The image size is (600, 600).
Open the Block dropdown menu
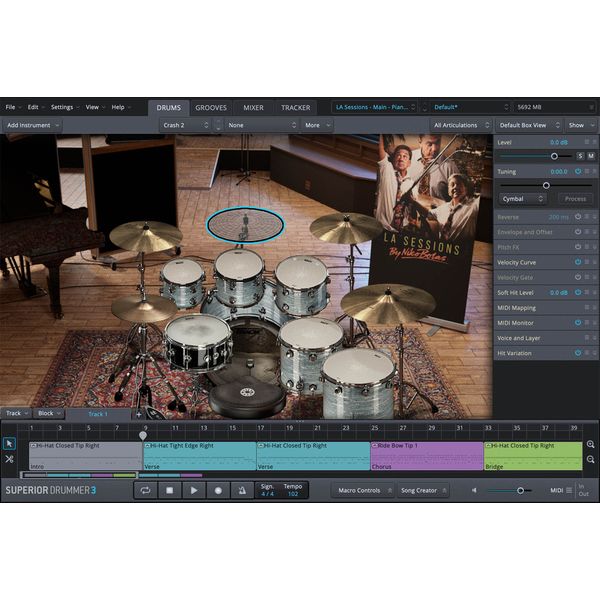[x=49, y=413]
